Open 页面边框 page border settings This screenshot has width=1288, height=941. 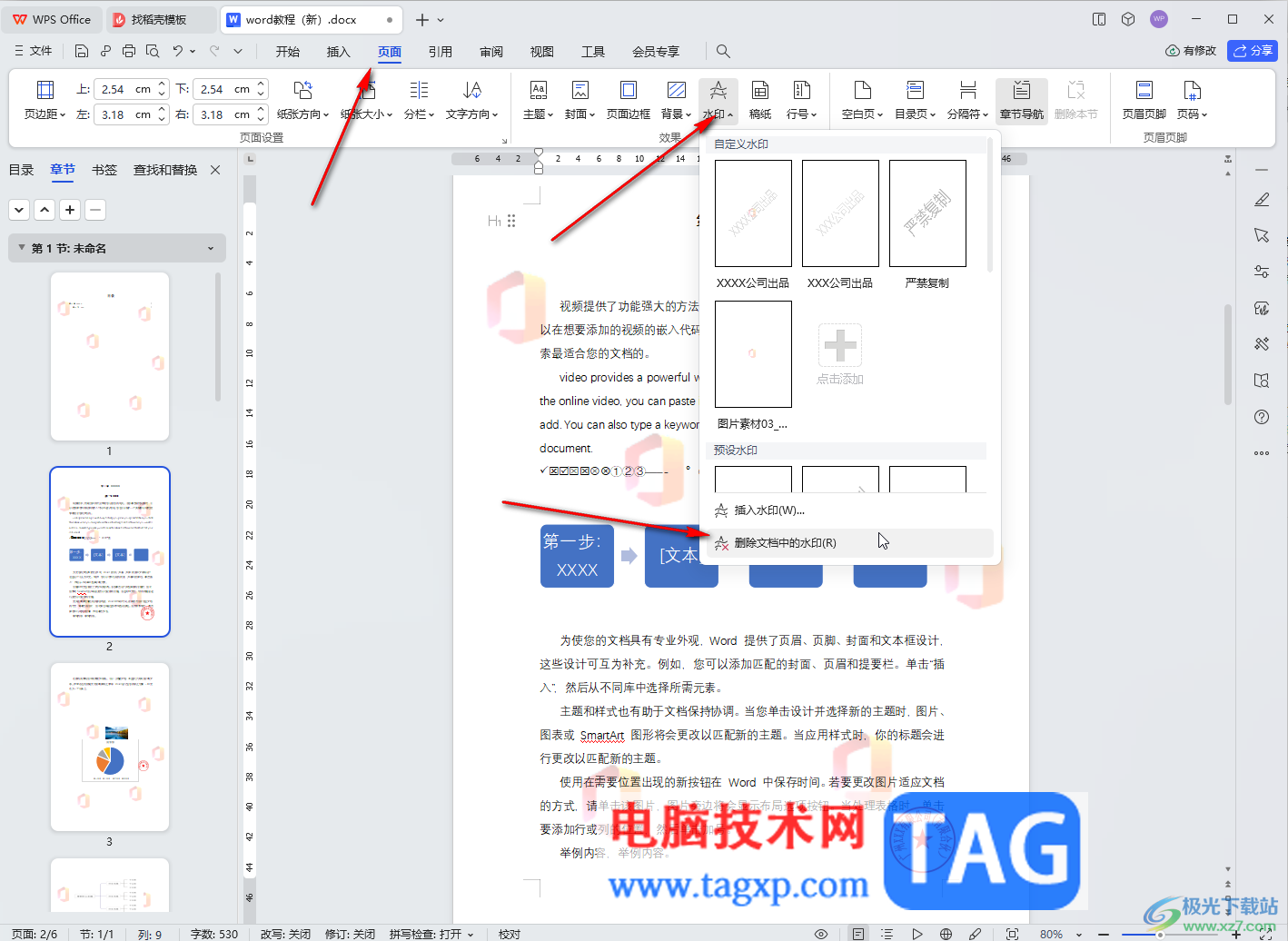(x=629, y=100)
